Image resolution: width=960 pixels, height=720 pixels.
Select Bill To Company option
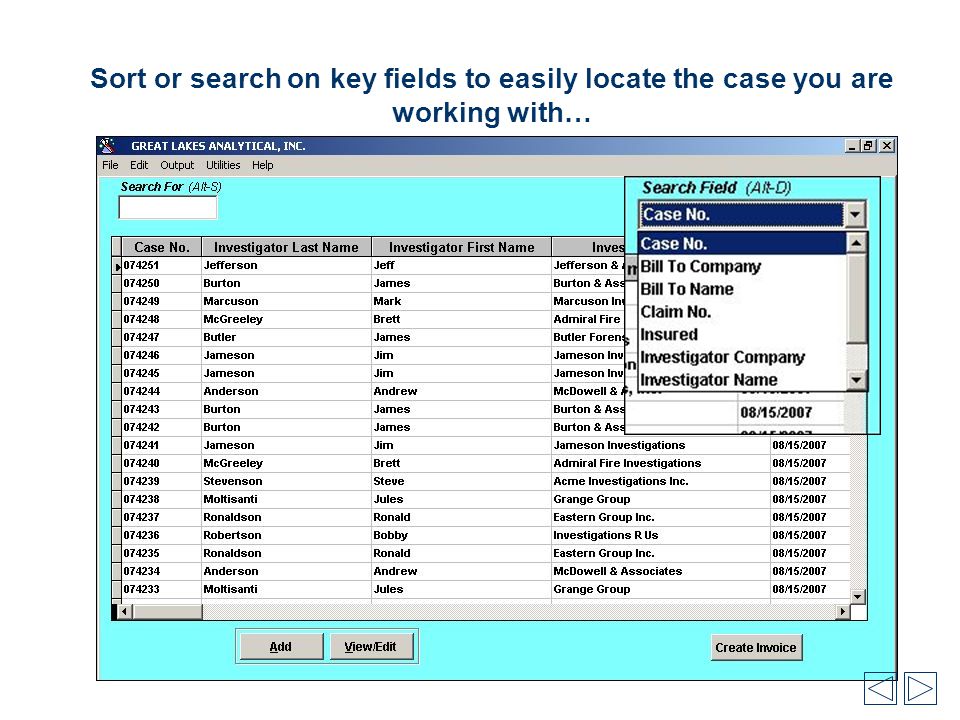point(742,266)
